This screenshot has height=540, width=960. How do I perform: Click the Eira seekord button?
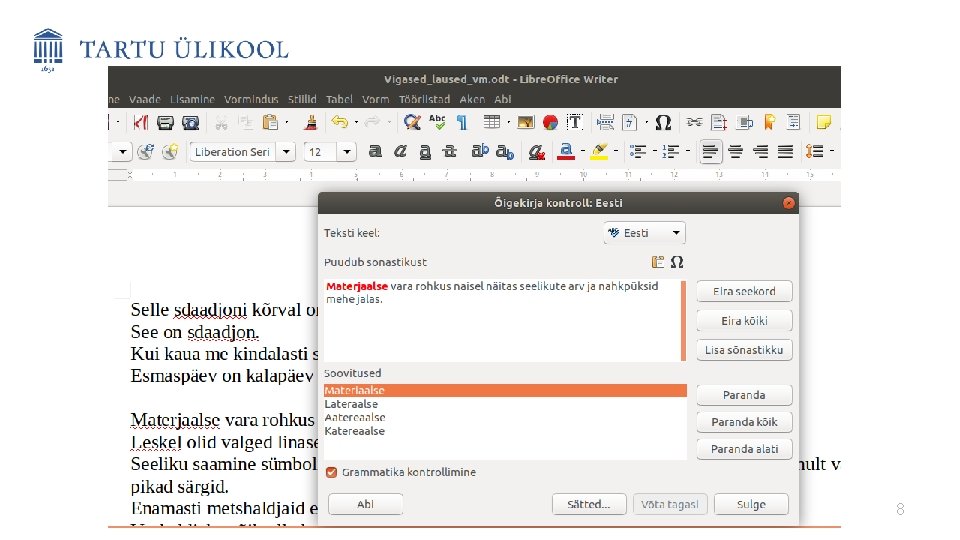(x=744, y=291)
